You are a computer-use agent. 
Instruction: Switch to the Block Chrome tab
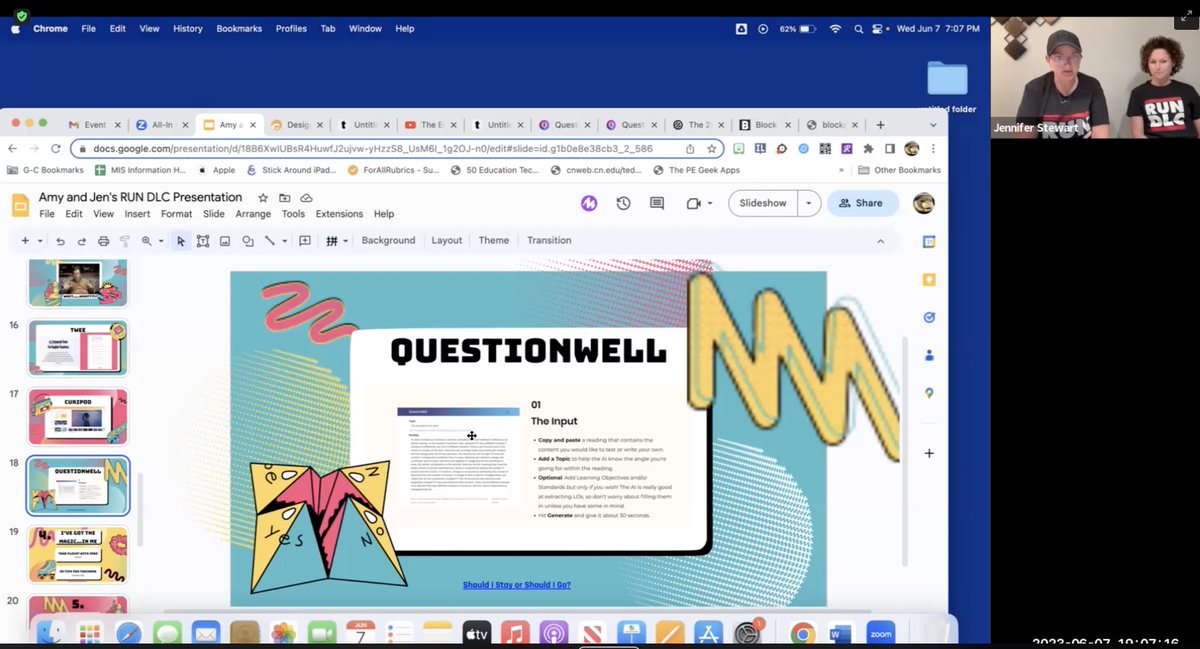(x=765, y=125)
